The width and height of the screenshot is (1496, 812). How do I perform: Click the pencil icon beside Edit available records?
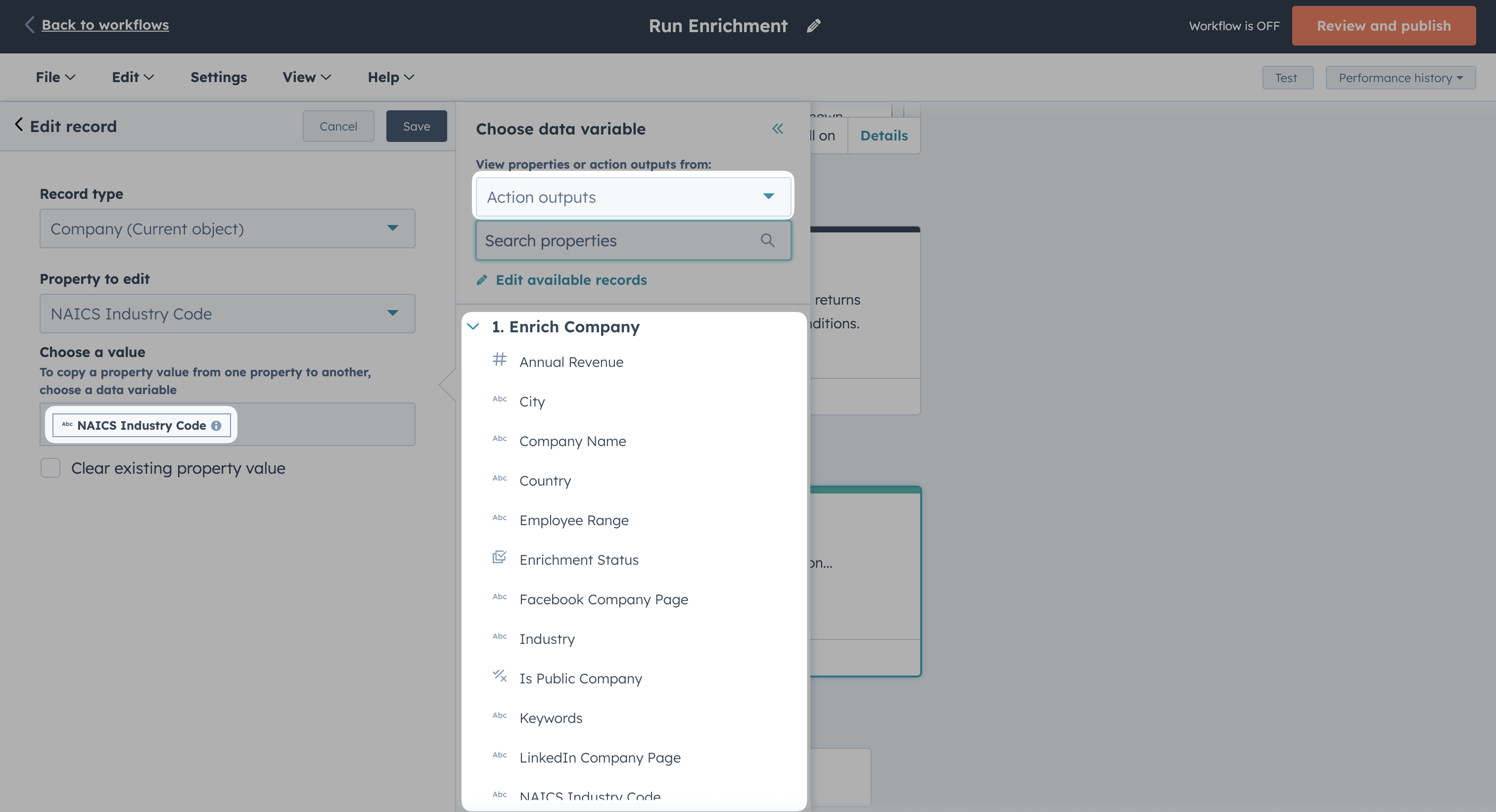tap(481, 280)
